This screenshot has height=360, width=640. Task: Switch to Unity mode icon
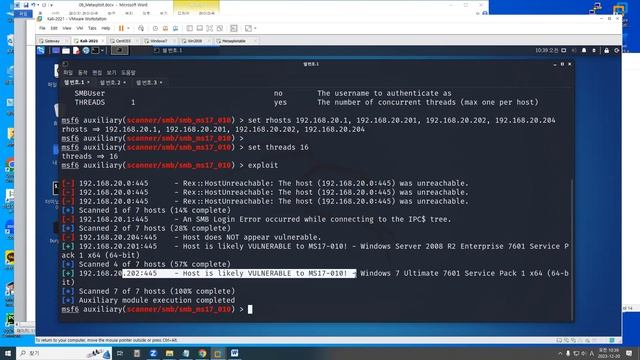[x=220, y=28]
